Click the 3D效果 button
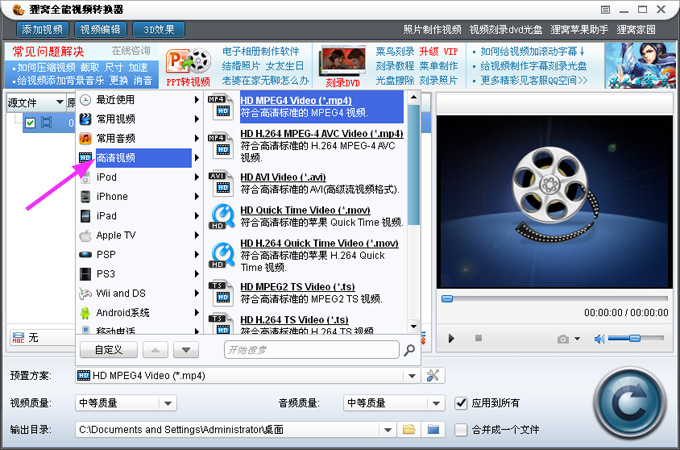This screenshot has height=450, width=680. pyautogui.click(x=159, y=29)
